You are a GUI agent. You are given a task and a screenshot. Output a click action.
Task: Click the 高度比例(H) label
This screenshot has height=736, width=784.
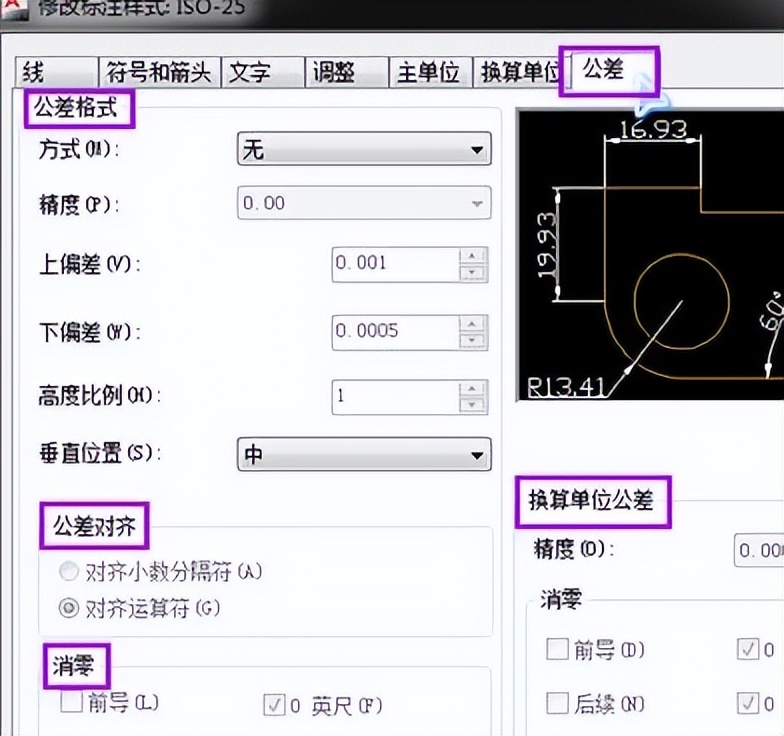(x=100, y=396)
